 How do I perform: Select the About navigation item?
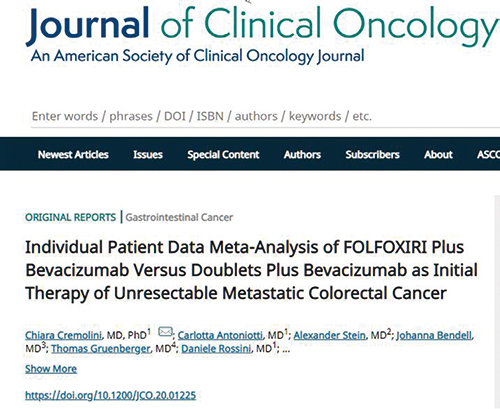click(438, 155)
